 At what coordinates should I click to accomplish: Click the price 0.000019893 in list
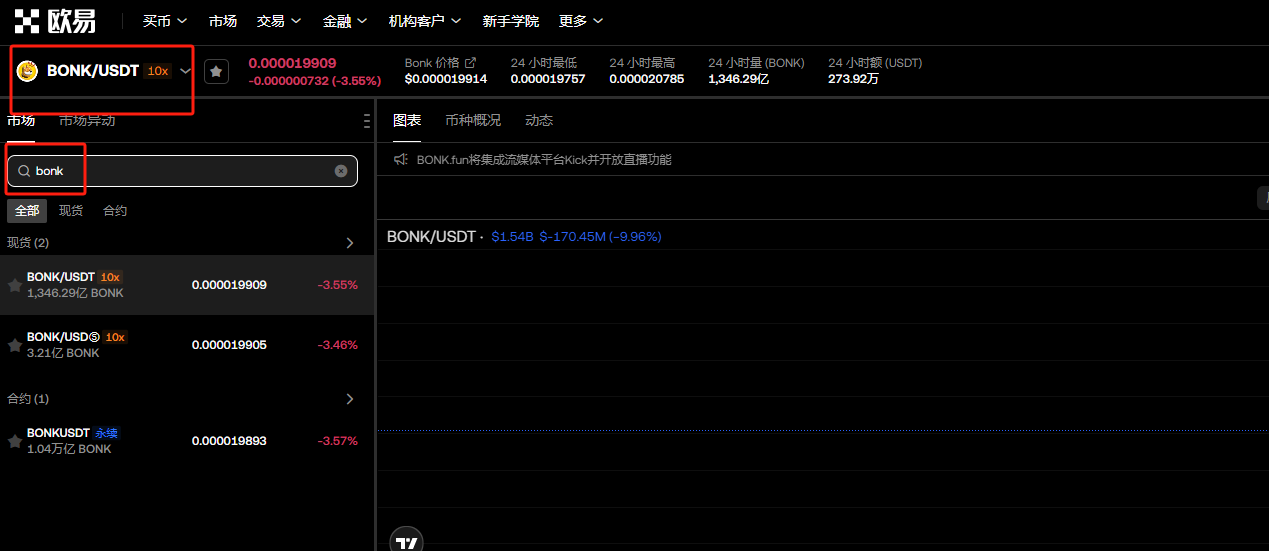pos(229,441)
